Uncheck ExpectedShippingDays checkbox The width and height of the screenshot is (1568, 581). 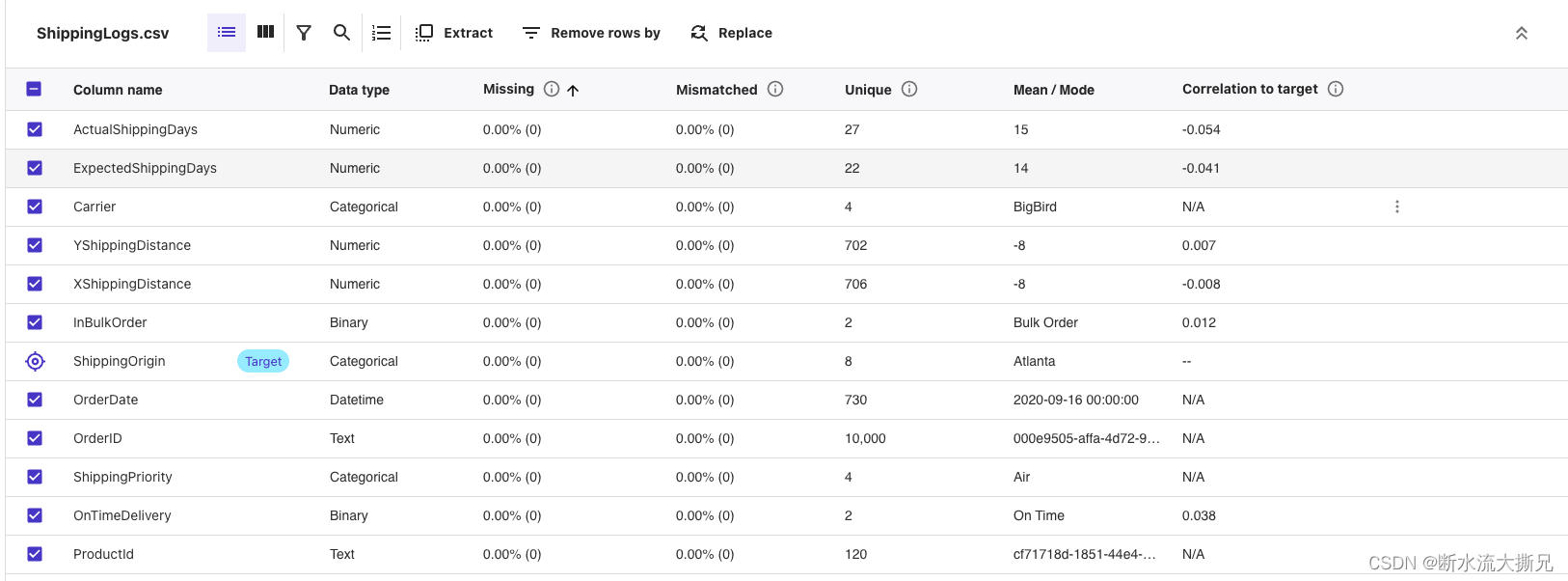pyautogui.click(x=35, y=168)
